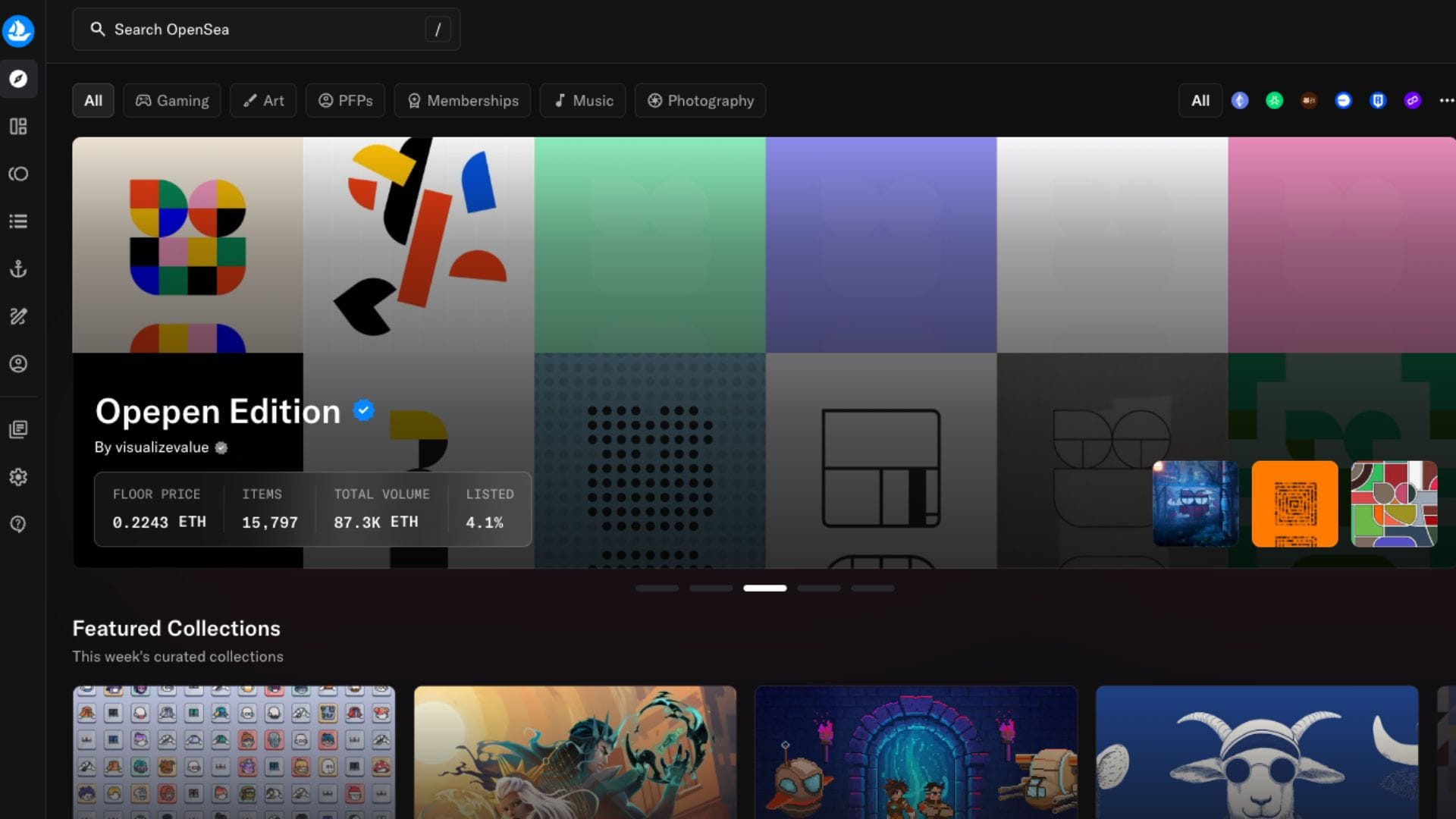The image size is (1456, 819).
Task: Filter by Ethereum chain icon
Action: (1240, 101)
